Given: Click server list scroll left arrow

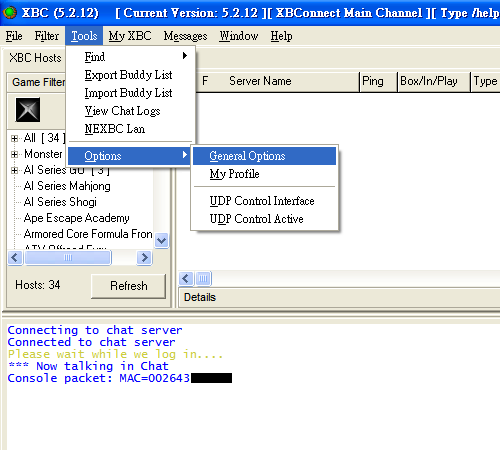Looking at the screenshot, I should (186, 279).
